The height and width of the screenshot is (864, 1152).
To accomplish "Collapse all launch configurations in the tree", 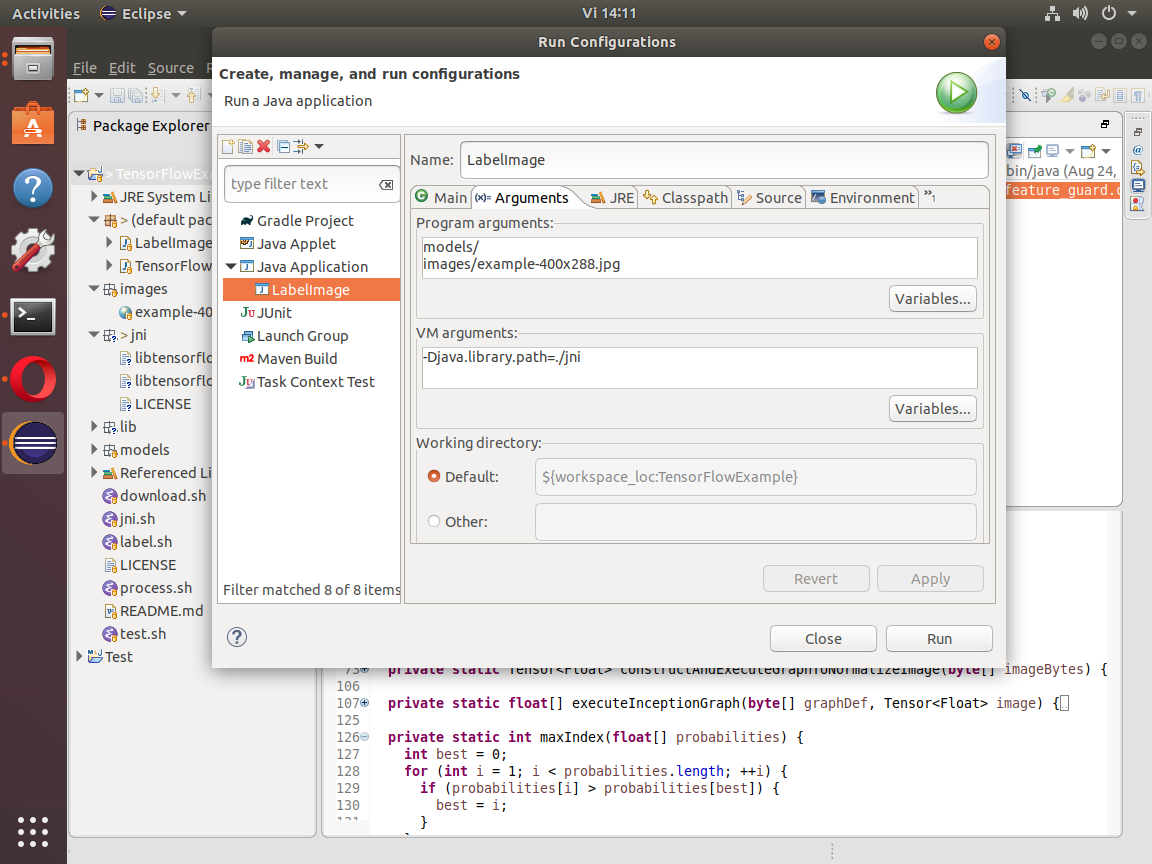I will (x=284, y=147).
